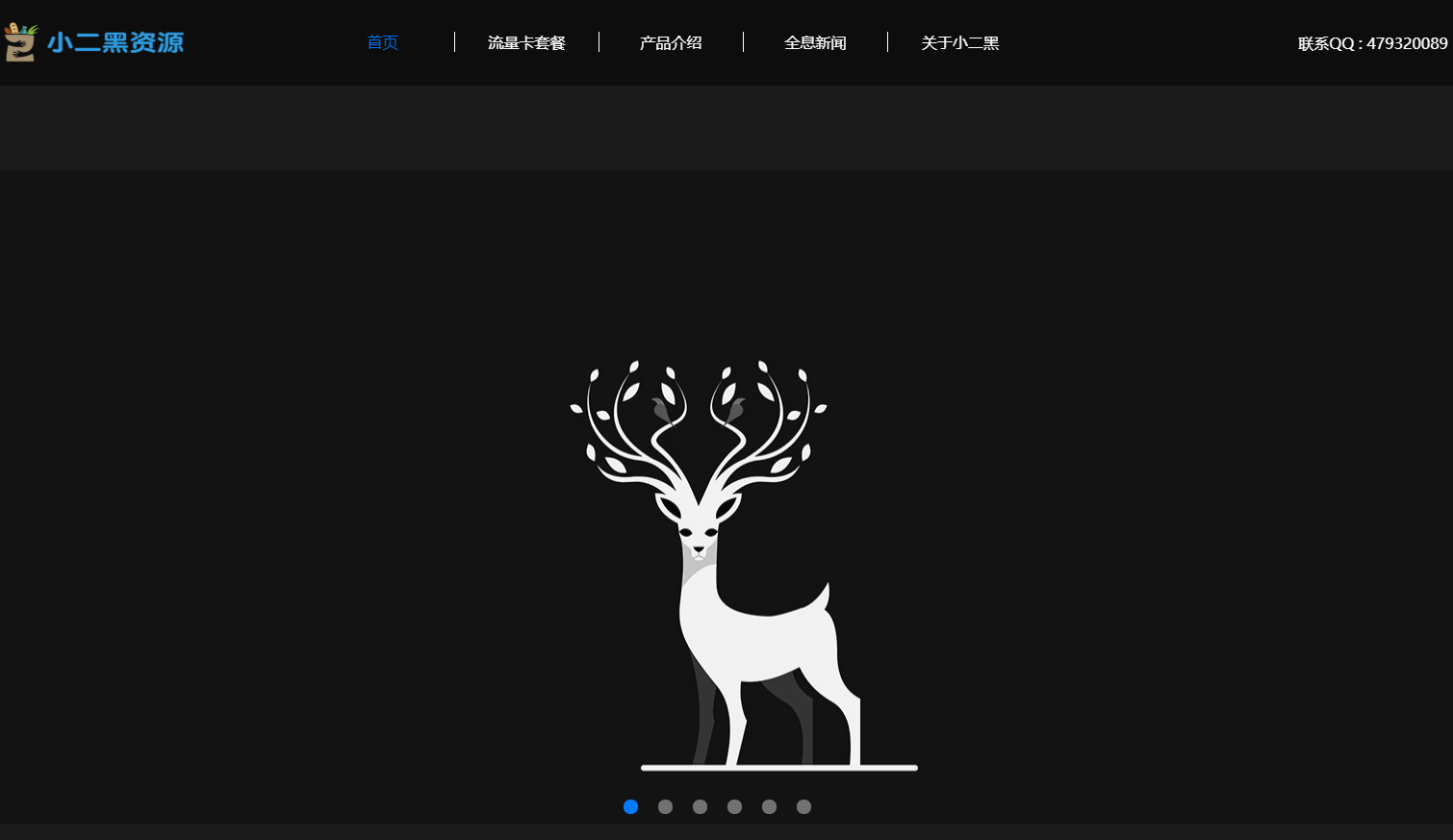Select the first carousel dot
The image size is (1453, 840).
[630, 806]
